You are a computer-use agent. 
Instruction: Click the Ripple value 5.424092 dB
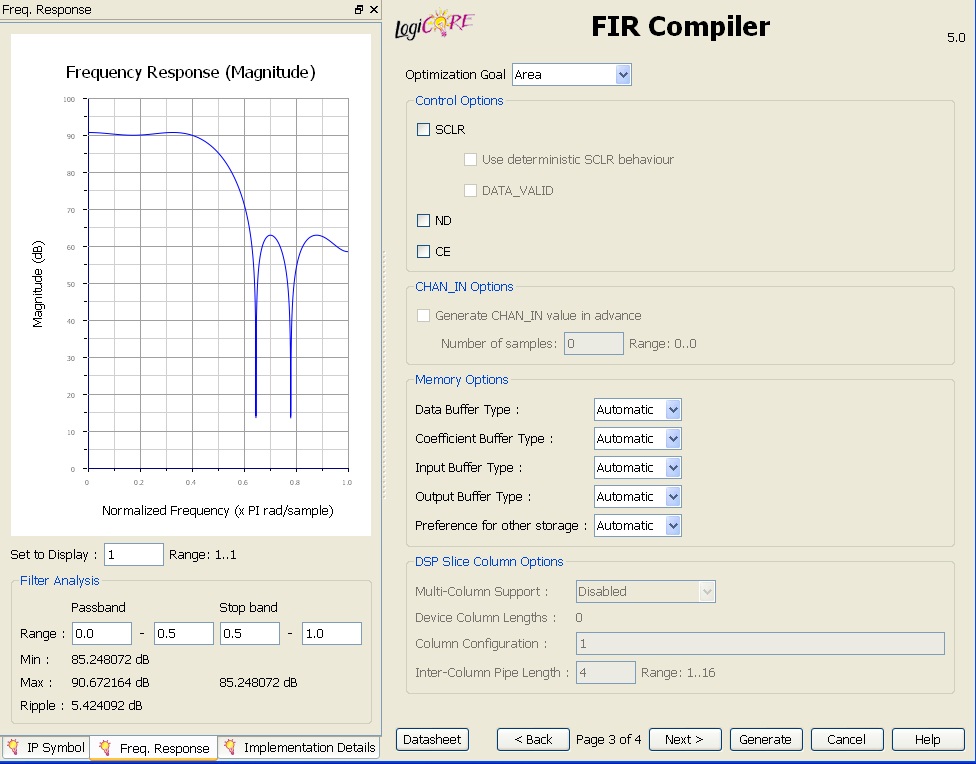pyautogui.click(x=106, y=705)
